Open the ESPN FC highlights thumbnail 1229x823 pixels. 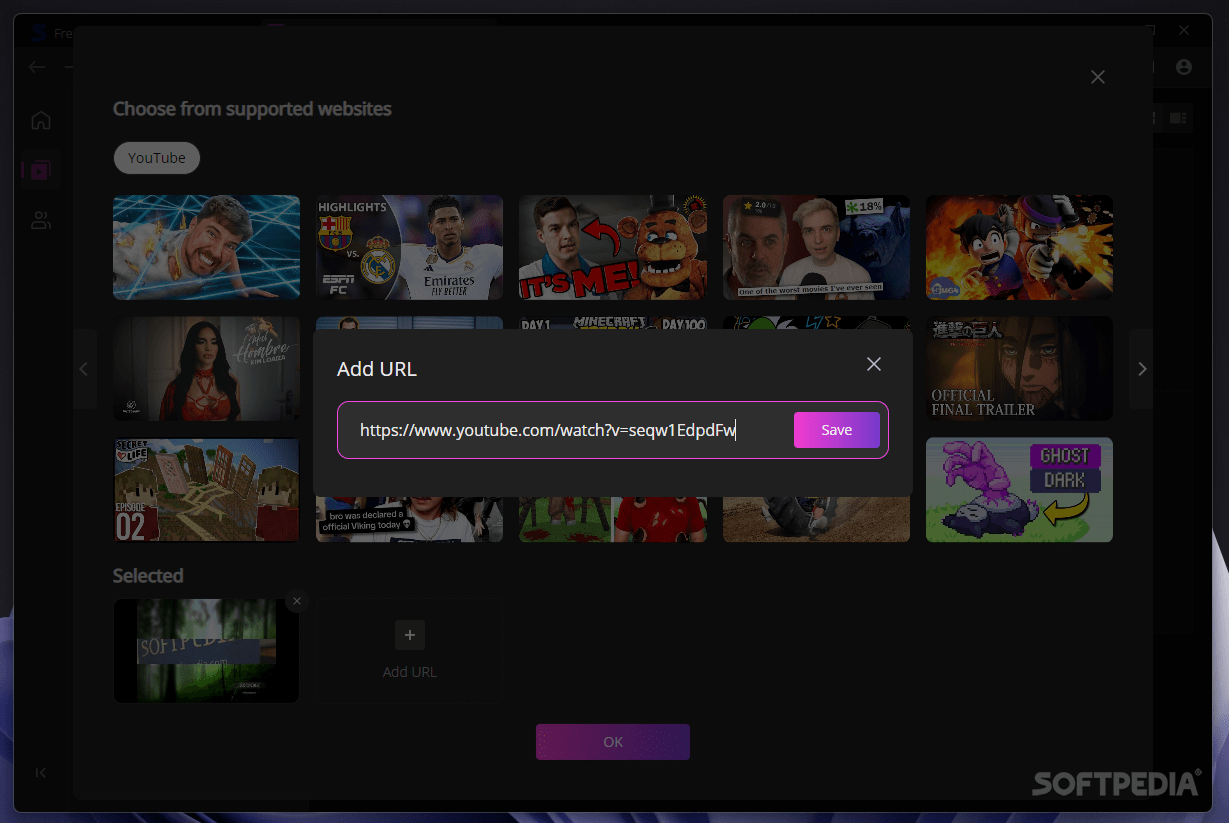click(x=409, y=247)
